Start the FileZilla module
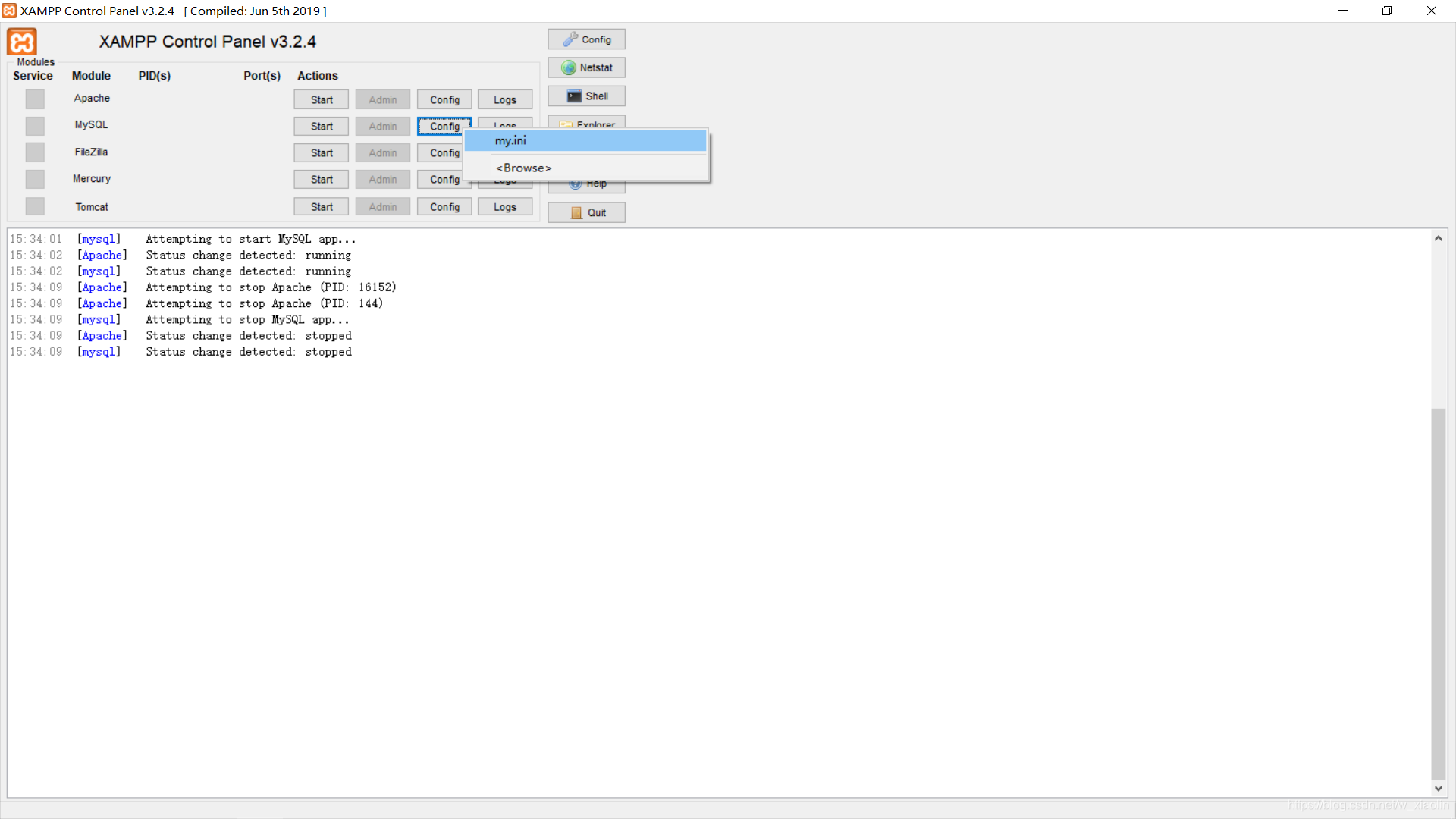 [322, 152]
